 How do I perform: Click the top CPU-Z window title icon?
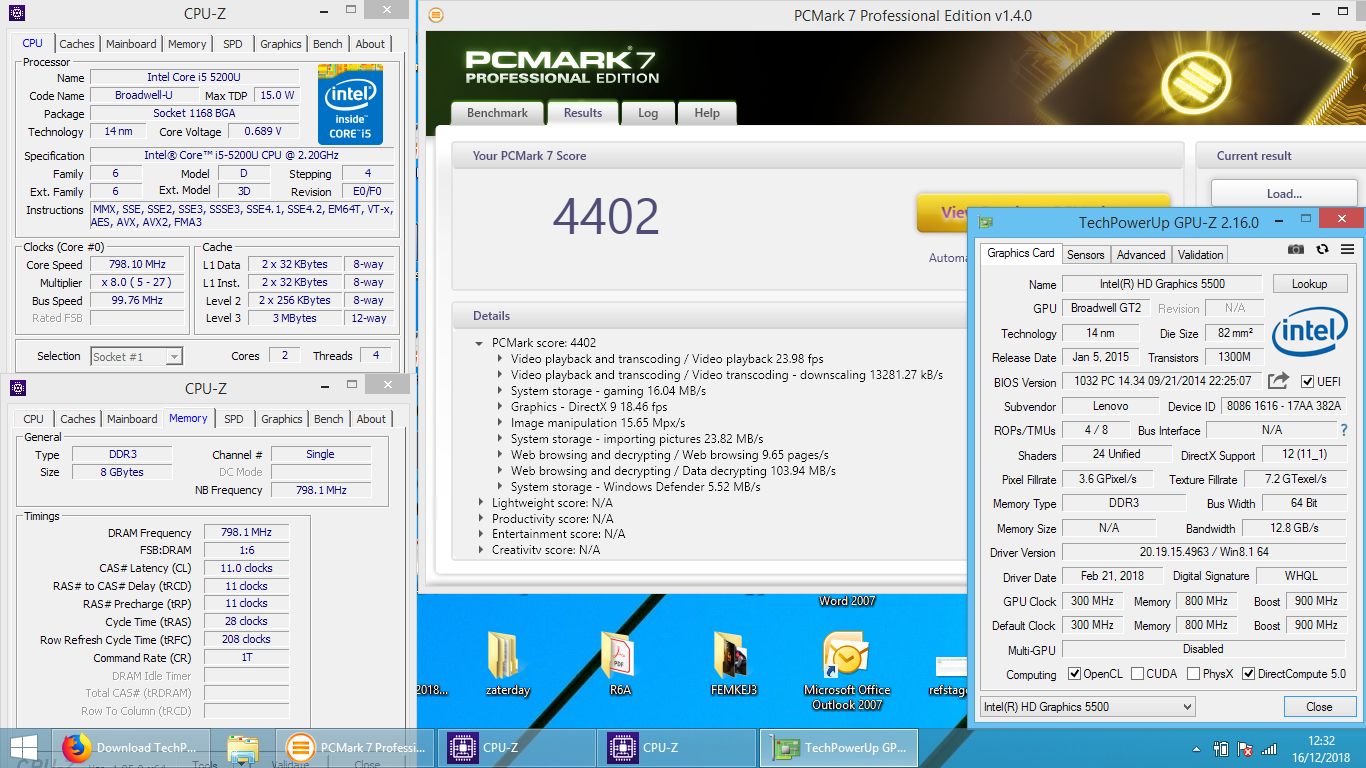coord(16,14)
